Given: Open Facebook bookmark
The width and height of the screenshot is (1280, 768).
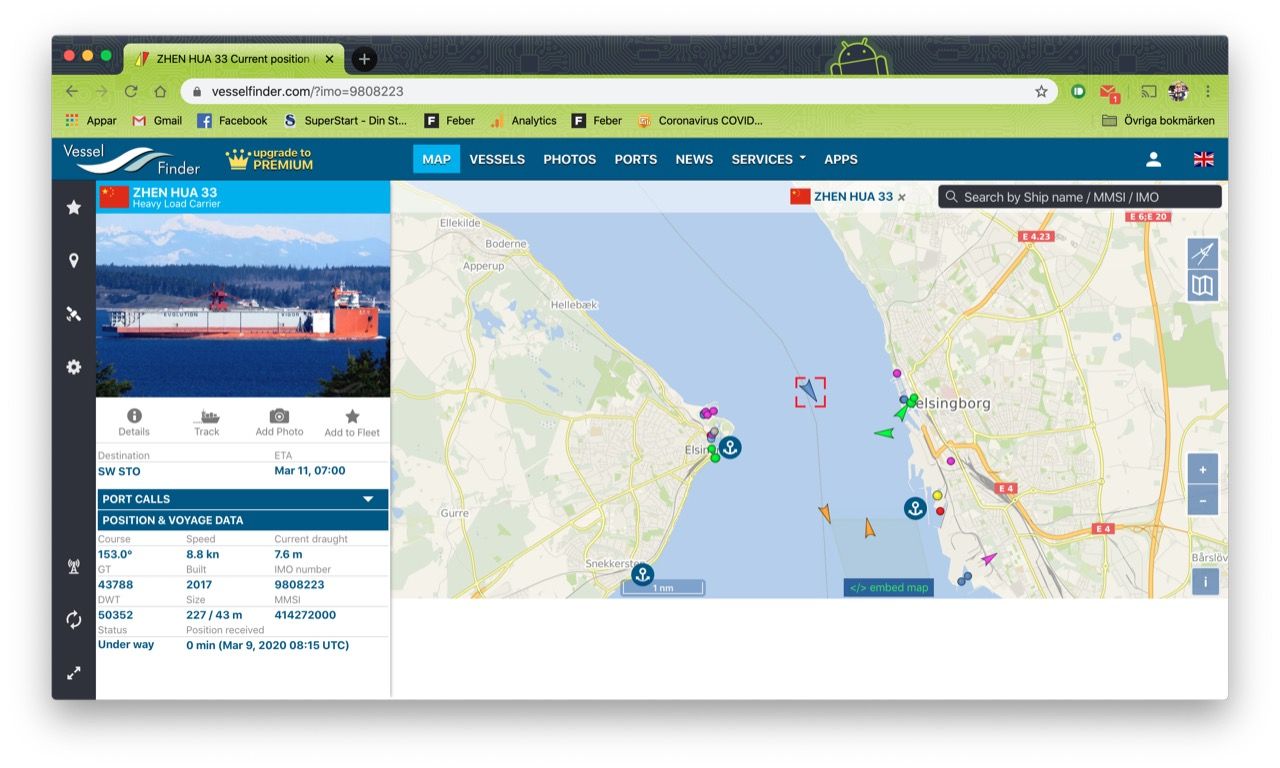Looking at the screenshot, I should click(x=232, y=120).
